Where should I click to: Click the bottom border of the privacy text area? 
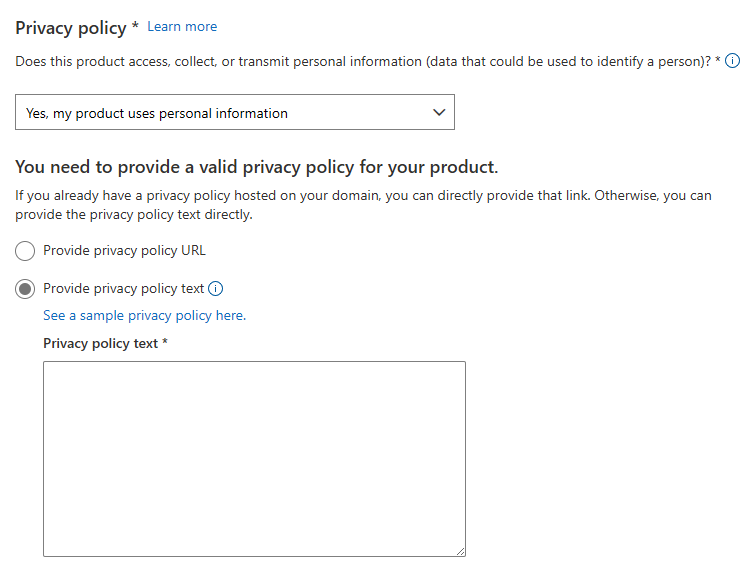tap(254, 556)
